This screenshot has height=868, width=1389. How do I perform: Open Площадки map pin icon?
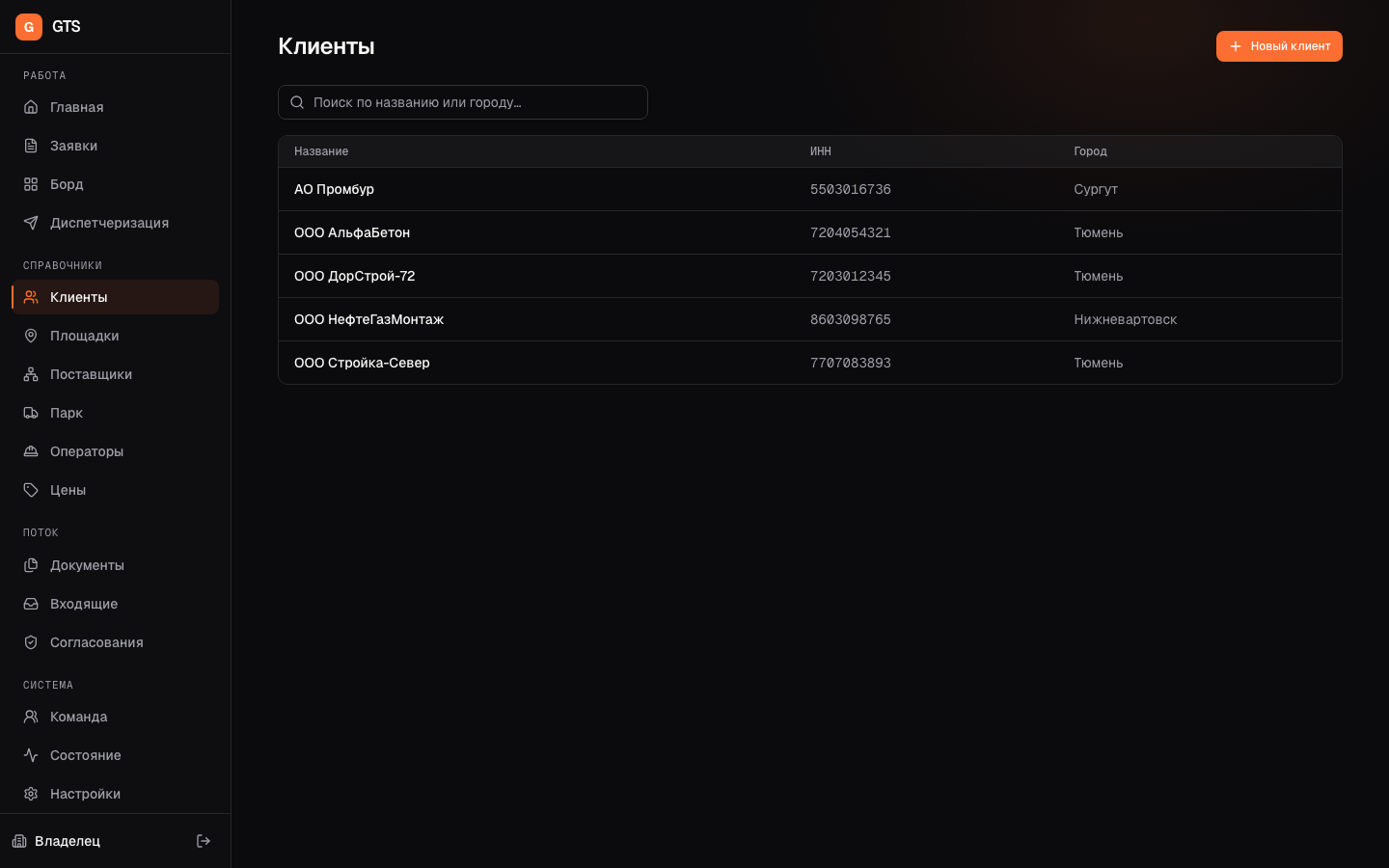(x=31, y=336)
